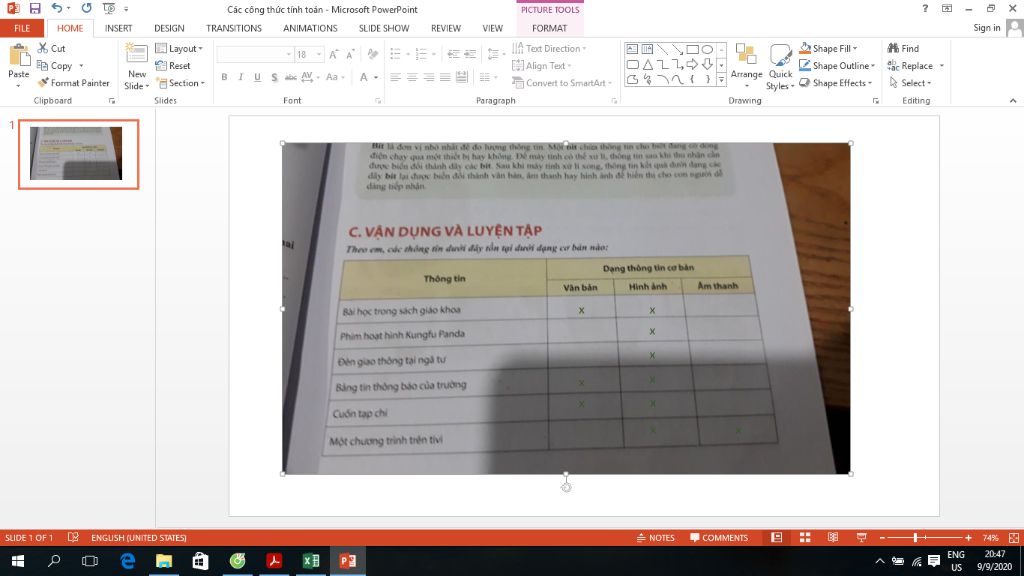Switch to the TRANSITIONS tab

pyautogui.click(x=234, y=28)
